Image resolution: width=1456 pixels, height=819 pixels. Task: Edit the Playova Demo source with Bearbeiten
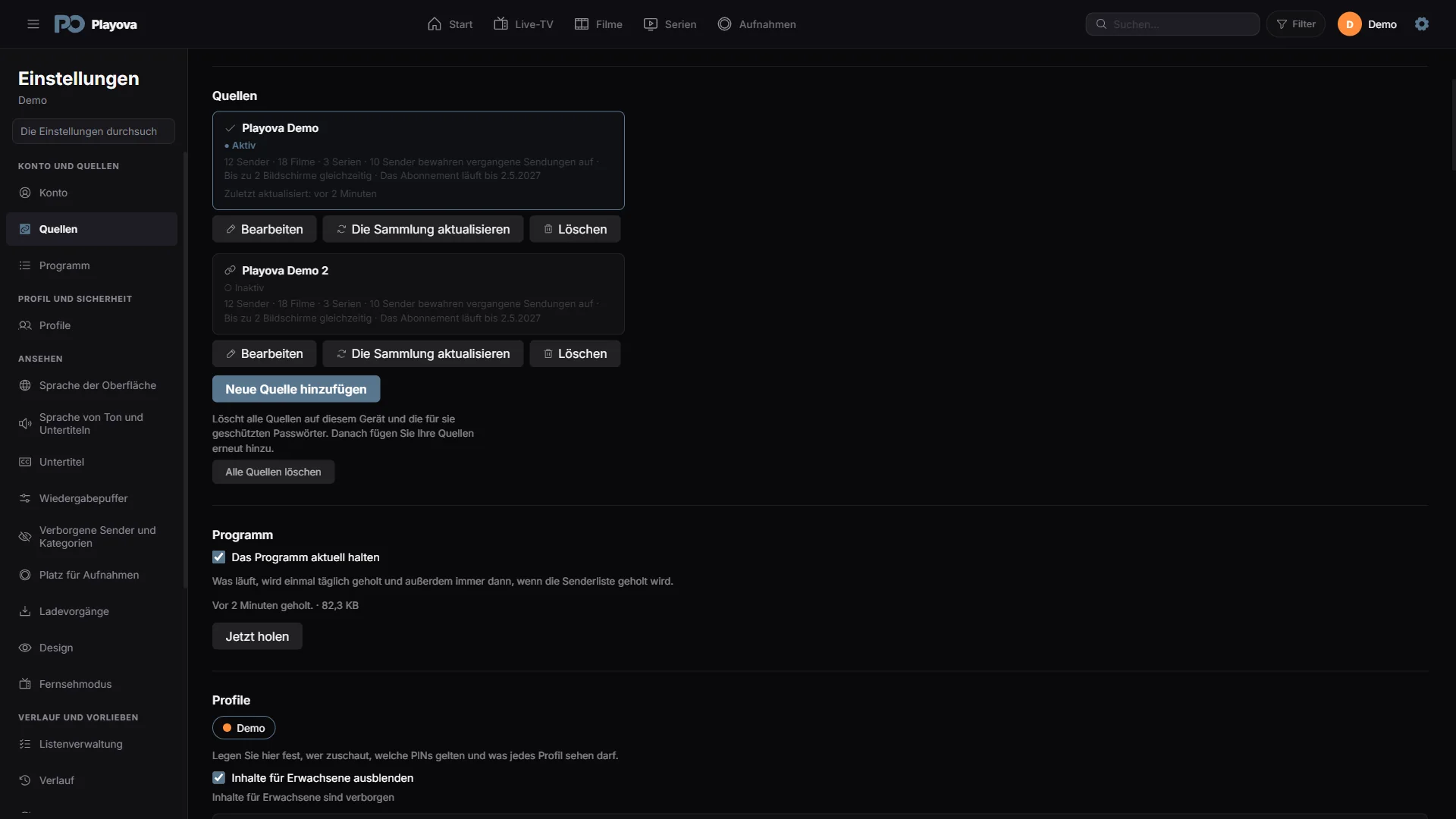[265, 229]
